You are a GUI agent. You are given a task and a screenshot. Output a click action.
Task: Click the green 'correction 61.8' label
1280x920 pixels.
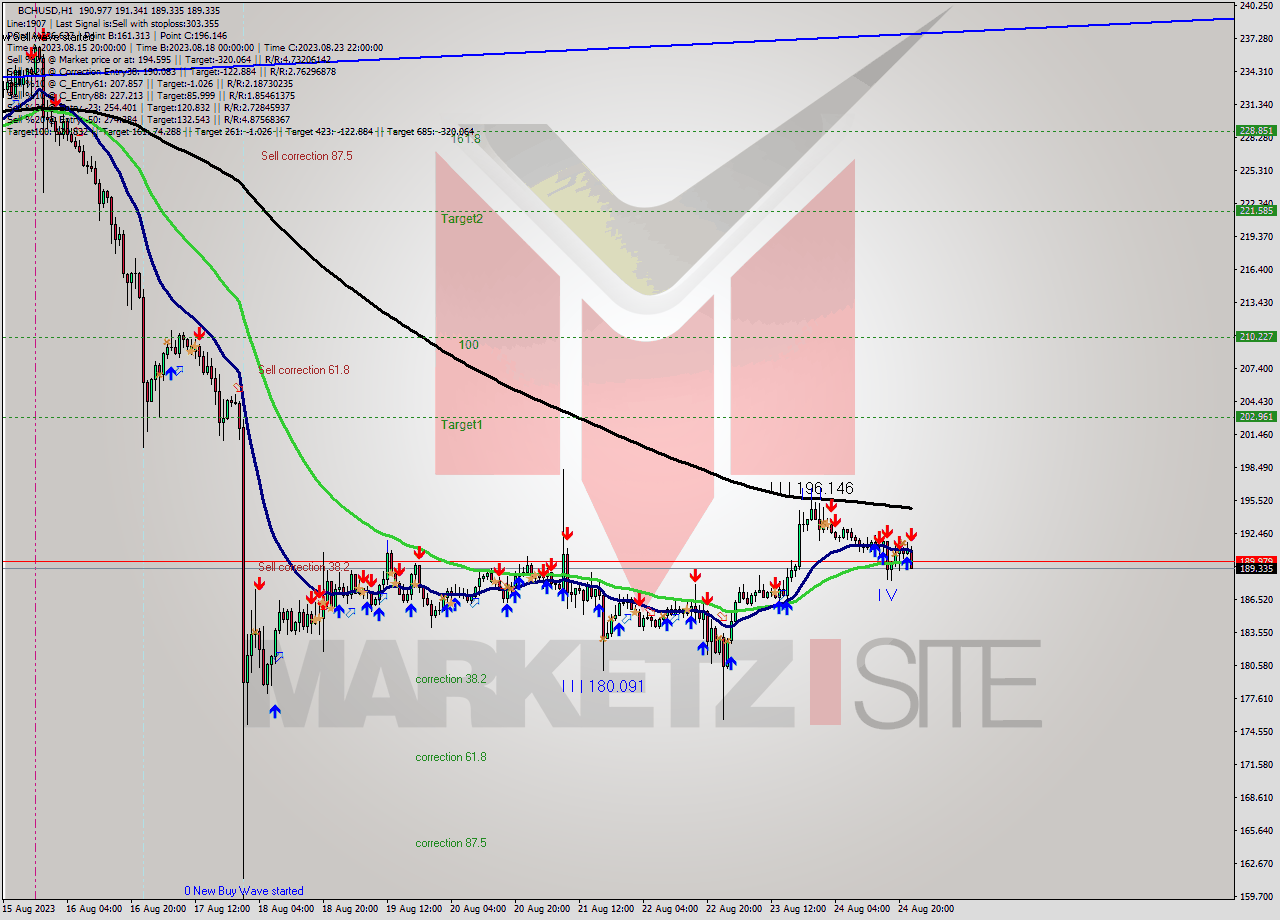[451, 757]
